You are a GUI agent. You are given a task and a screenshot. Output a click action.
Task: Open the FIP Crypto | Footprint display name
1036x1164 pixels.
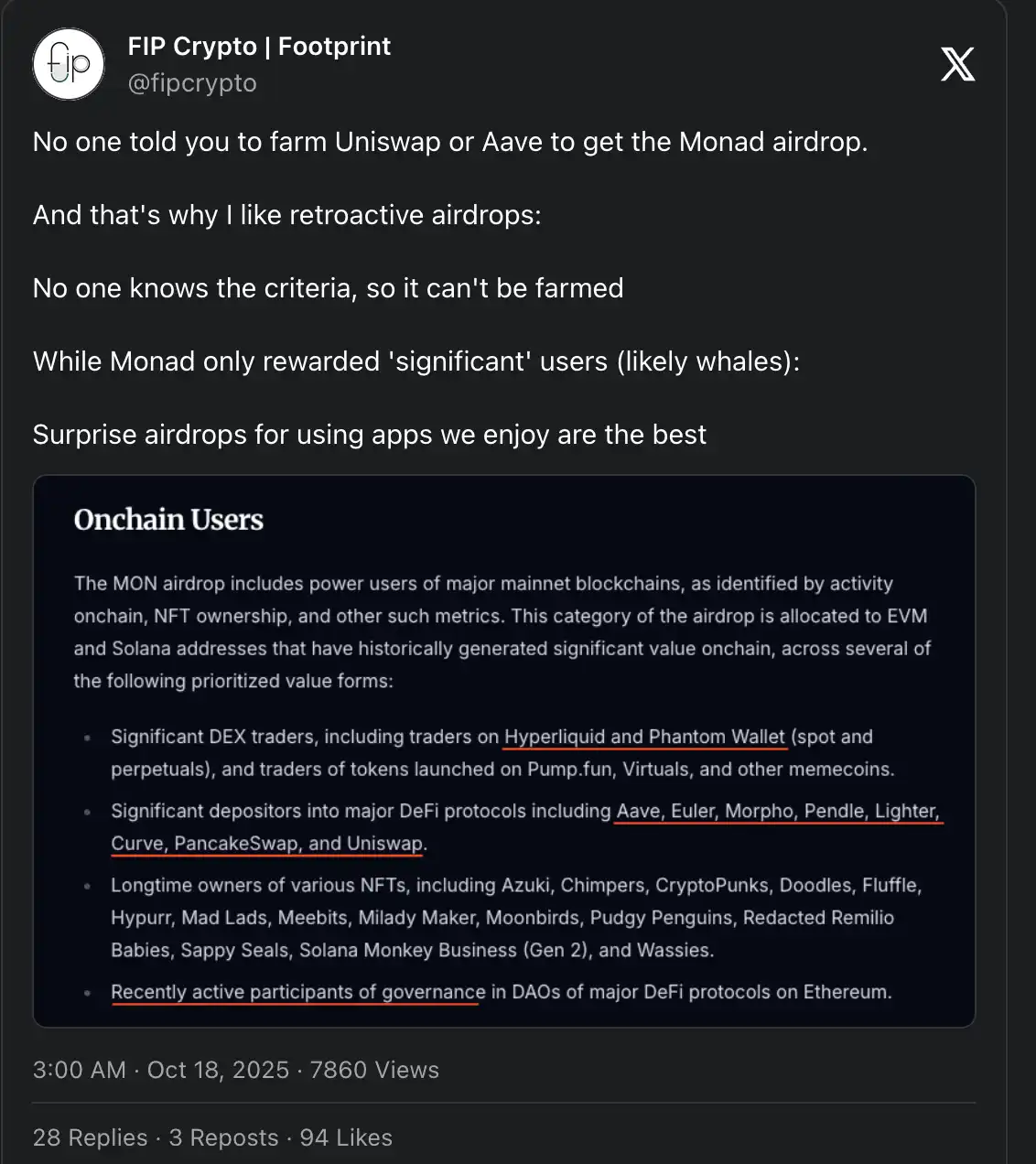259,47
